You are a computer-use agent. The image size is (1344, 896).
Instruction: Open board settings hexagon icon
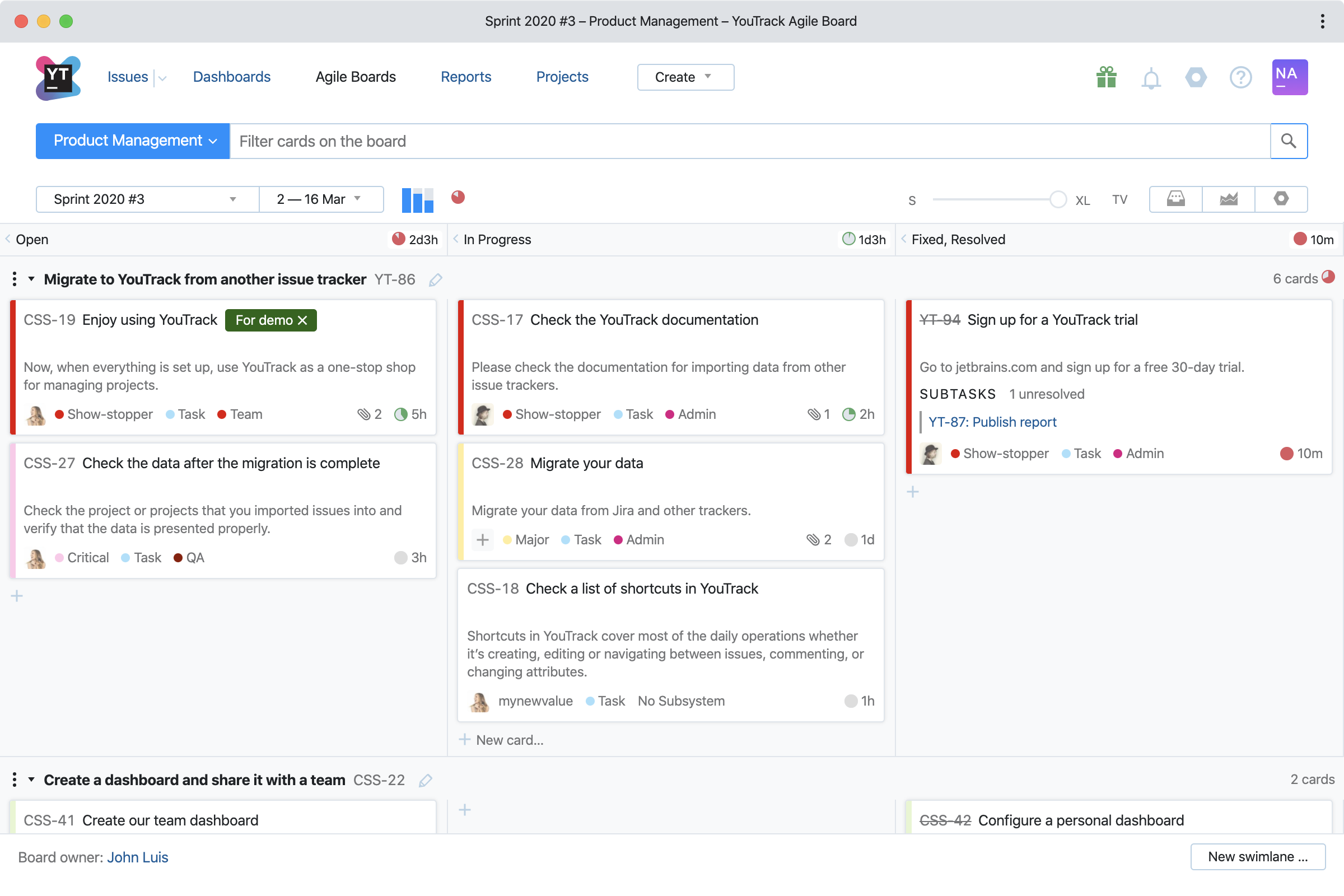point(1281,199)
